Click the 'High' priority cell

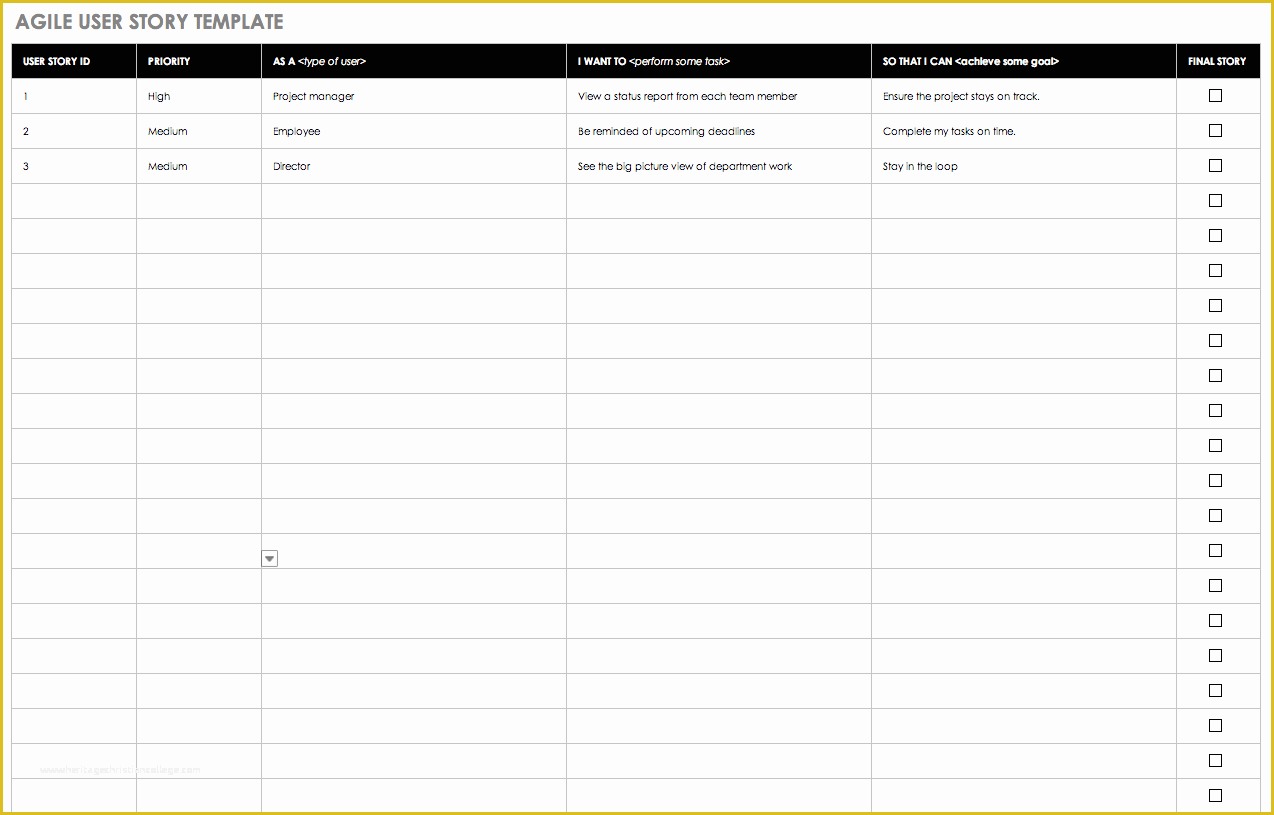(x=199, y=96)
